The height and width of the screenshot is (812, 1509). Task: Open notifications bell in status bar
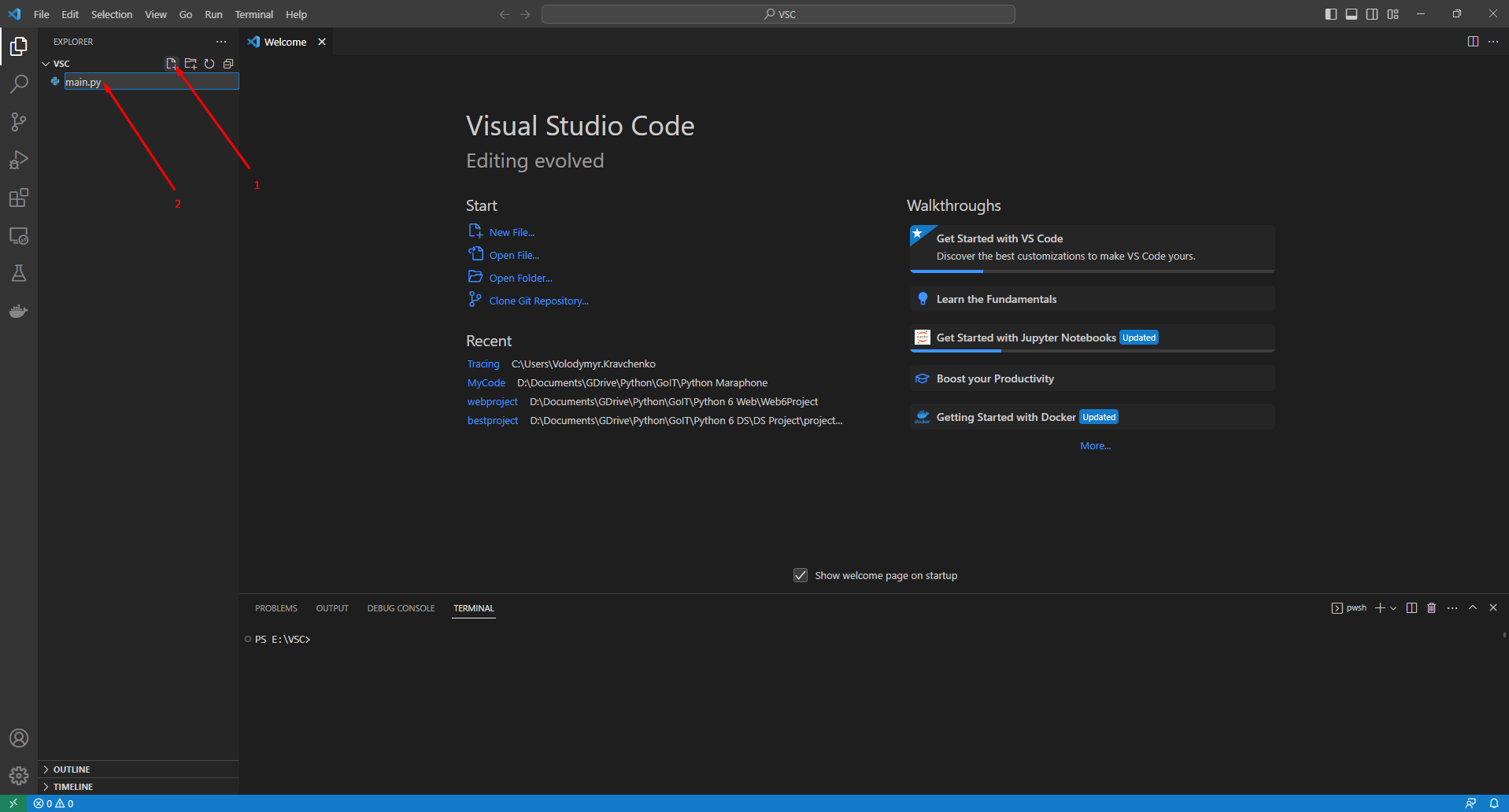coord(1493,803)
